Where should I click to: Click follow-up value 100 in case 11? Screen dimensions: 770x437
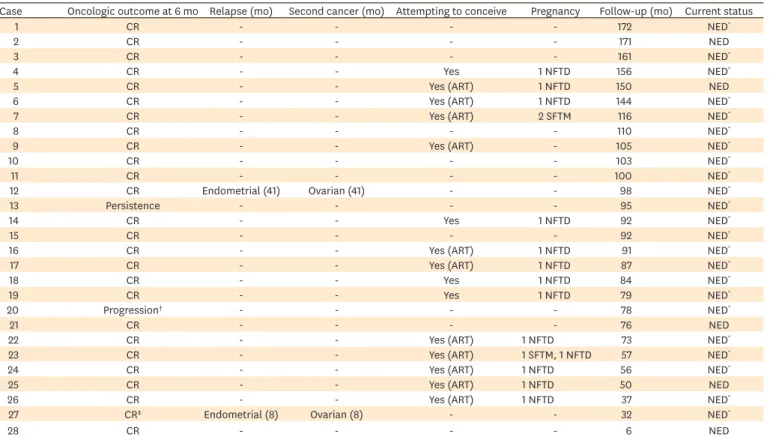(x=624, y=176)
